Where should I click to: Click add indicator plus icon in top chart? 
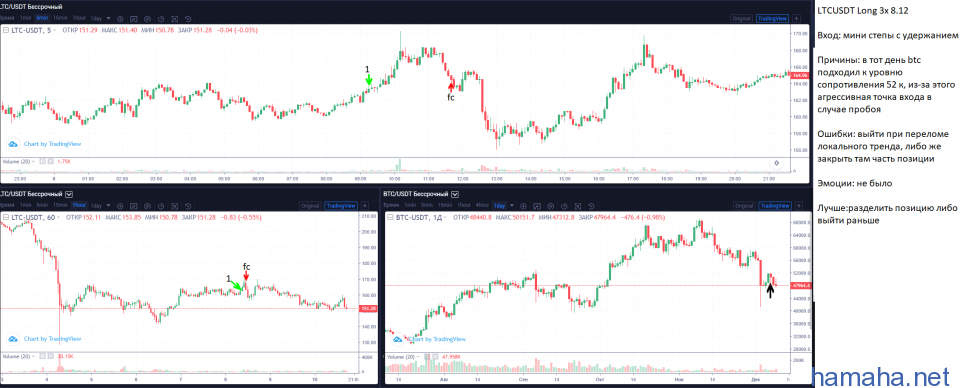point(120,19)
